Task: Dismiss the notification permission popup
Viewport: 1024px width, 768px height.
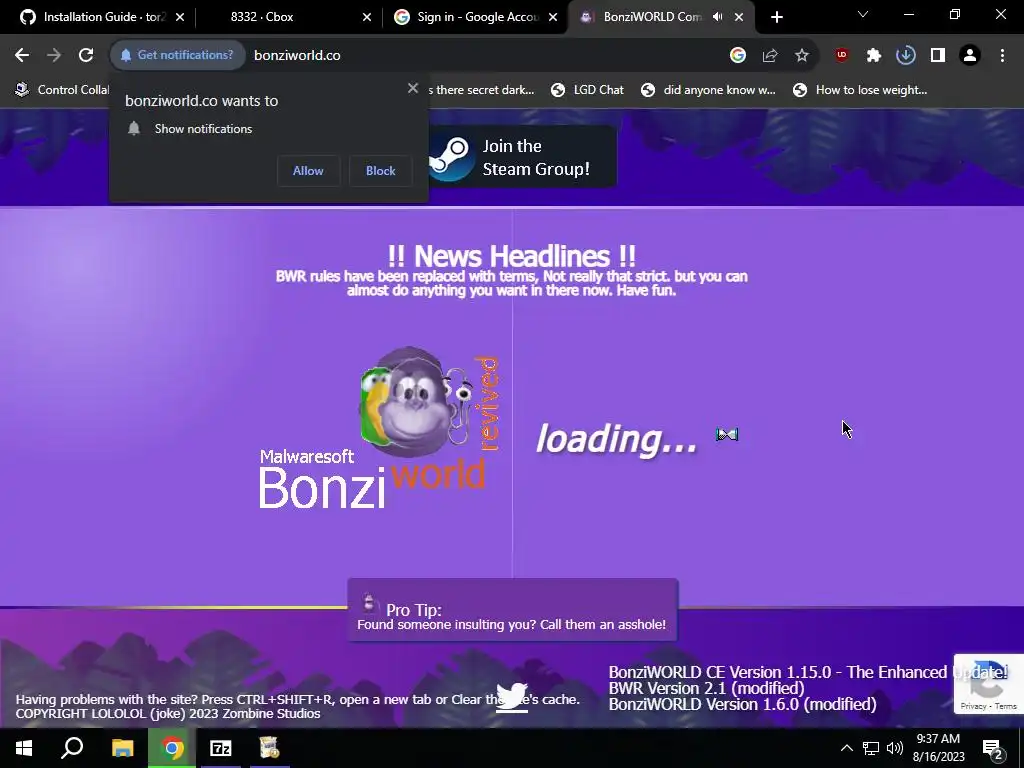Action: [x=413, y=88]
